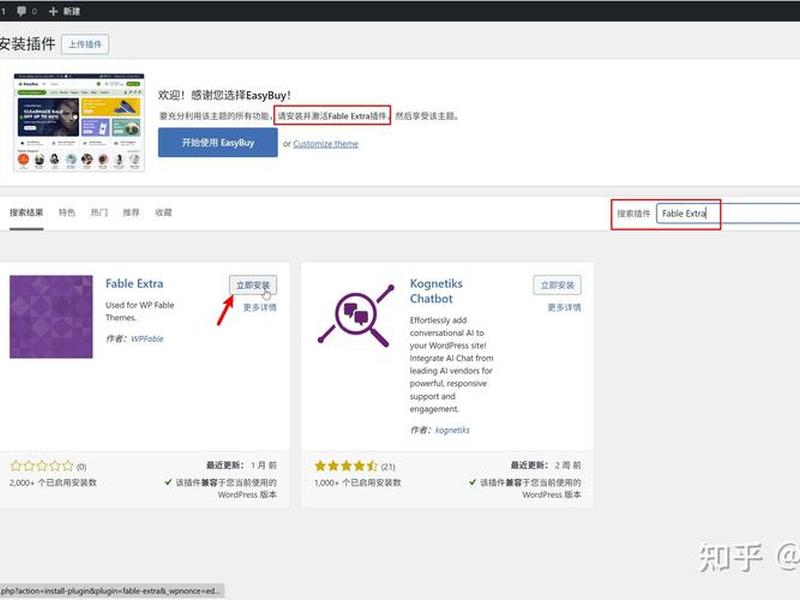Click the '请安装并激活Fable Extra插件' notice text
This screenshot has height=600, width=800.
click(332, 116)
